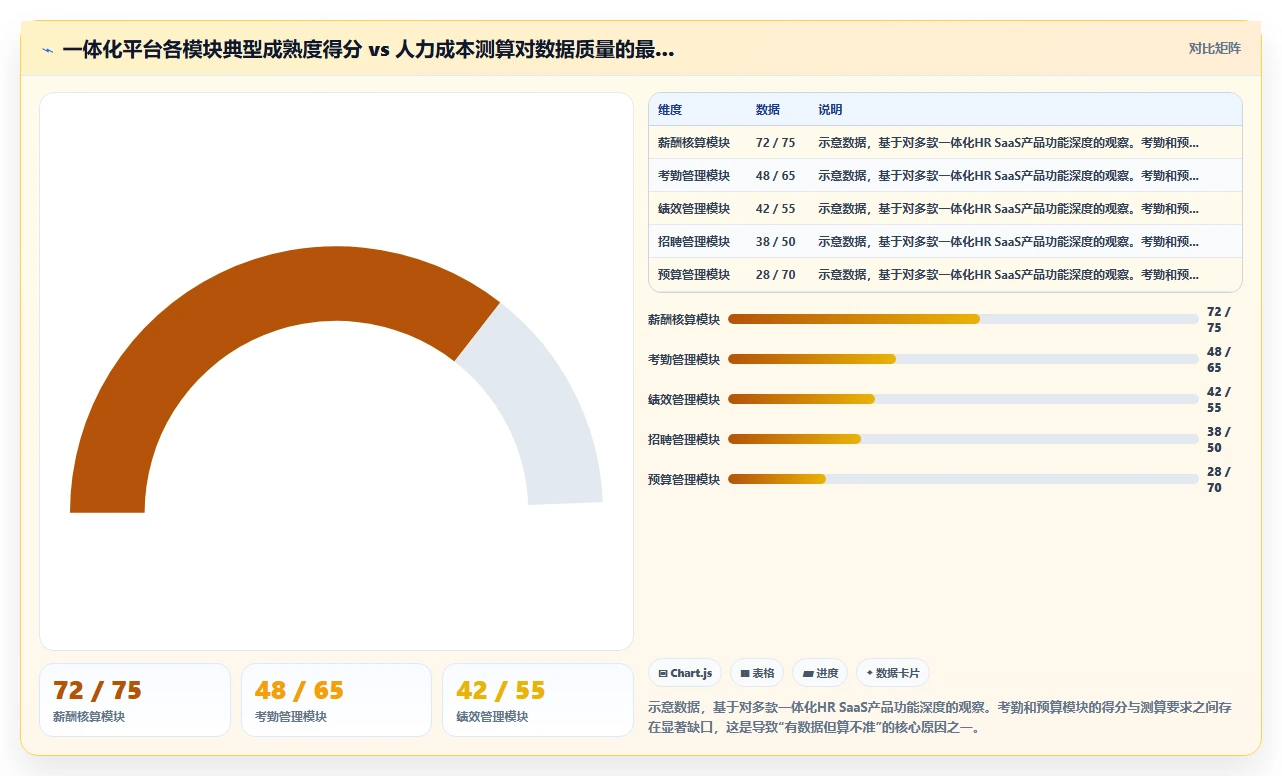1282x776 pixels.
Task: Click the lightning icon beside the title
Action: (47, 50)
